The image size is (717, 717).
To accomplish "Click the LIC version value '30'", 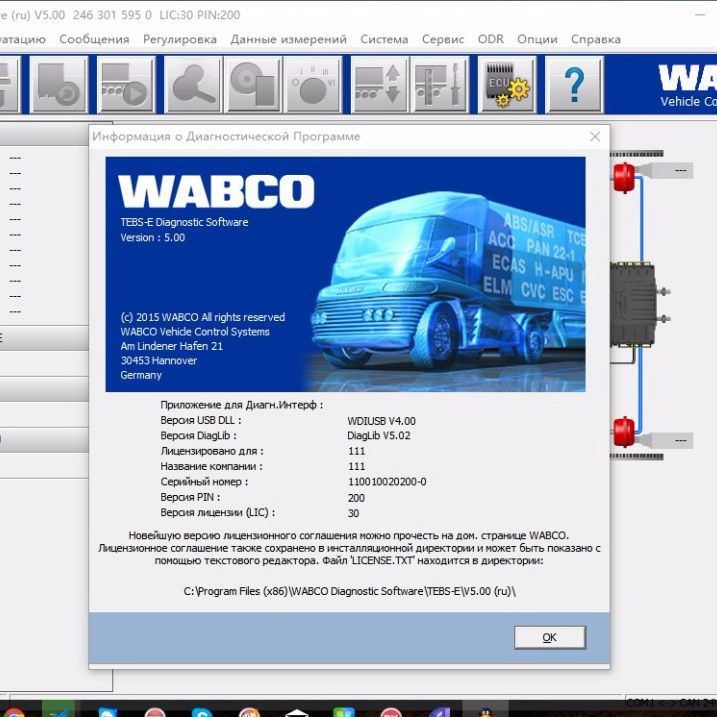I will 353,513.
